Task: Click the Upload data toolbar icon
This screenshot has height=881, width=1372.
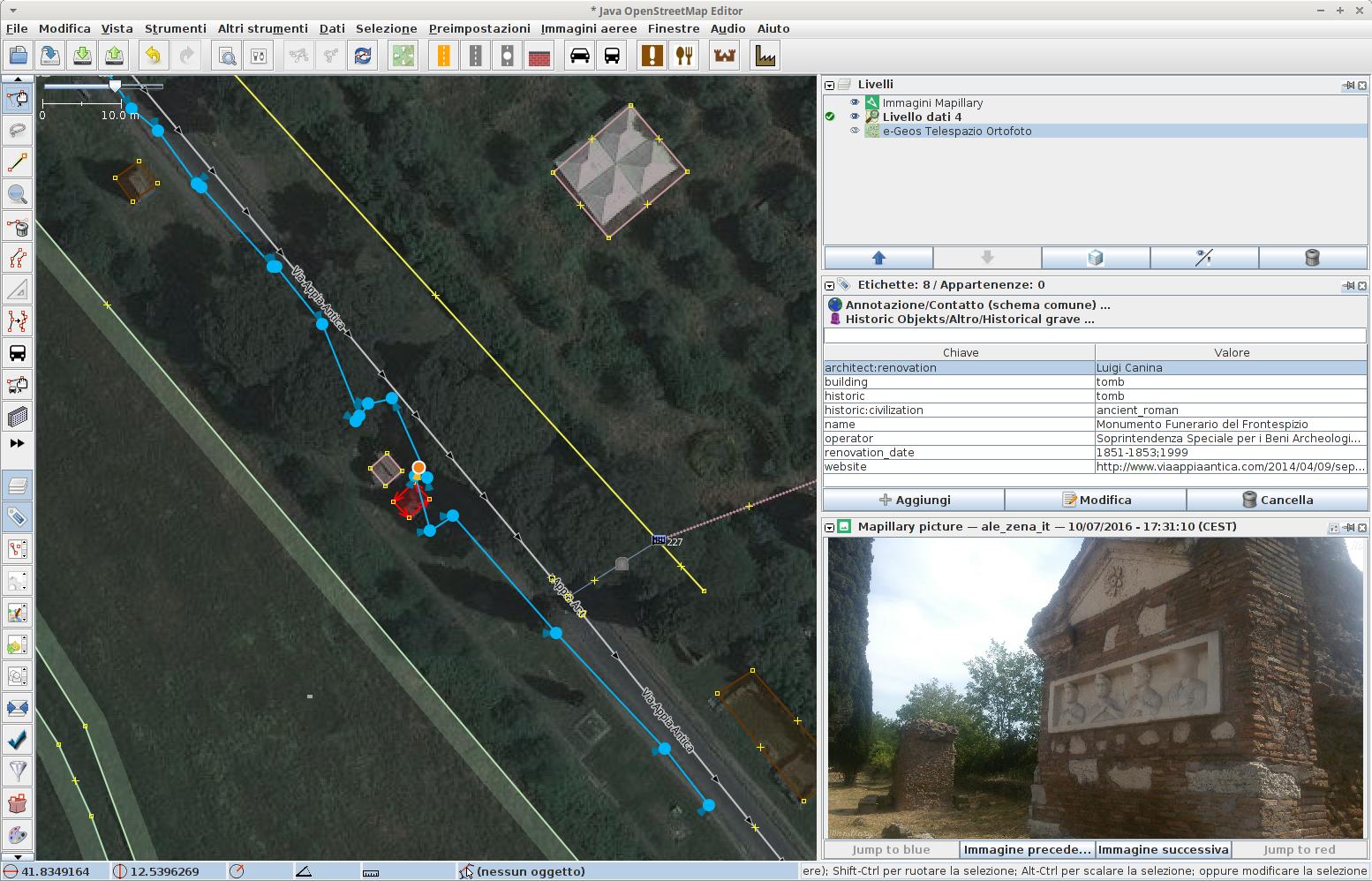Action: 114,56
